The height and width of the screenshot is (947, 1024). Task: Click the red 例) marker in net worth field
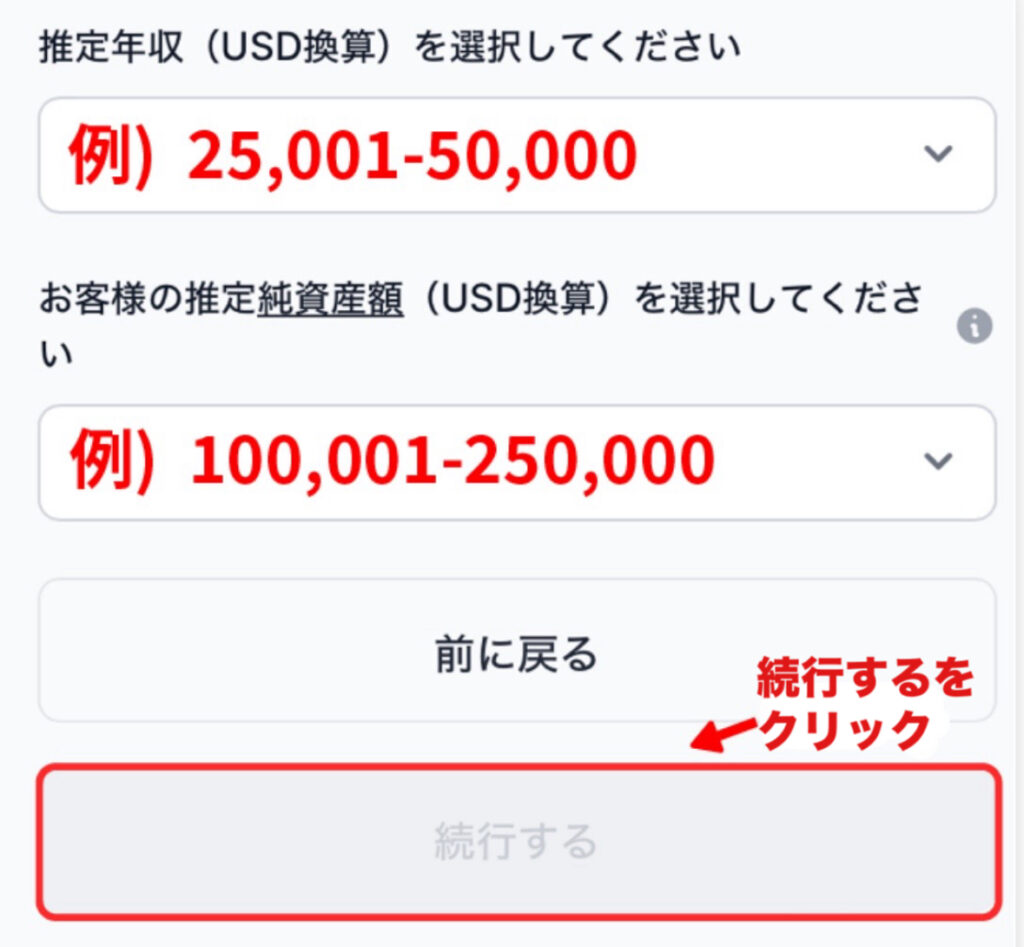tap(111, 463)
